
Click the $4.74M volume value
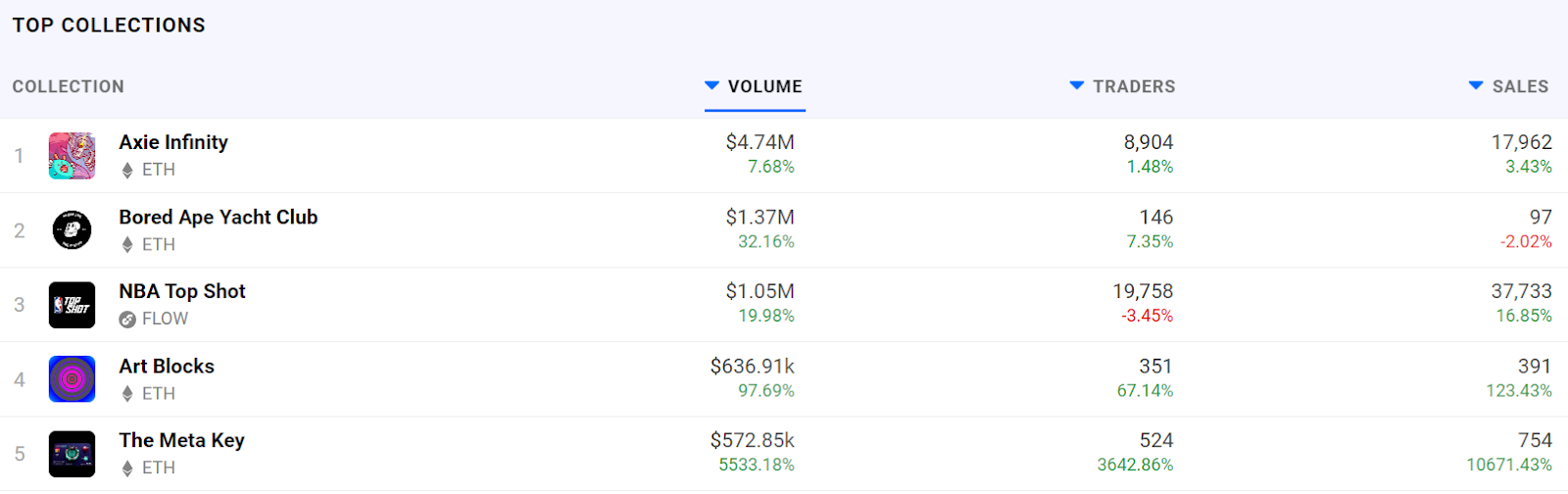(x=760, y=142)
